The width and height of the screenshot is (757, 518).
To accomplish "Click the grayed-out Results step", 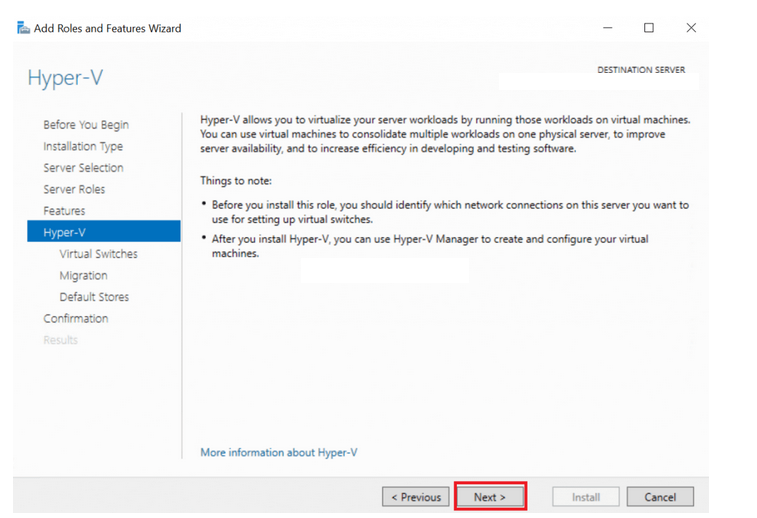I will pos(60,340).
